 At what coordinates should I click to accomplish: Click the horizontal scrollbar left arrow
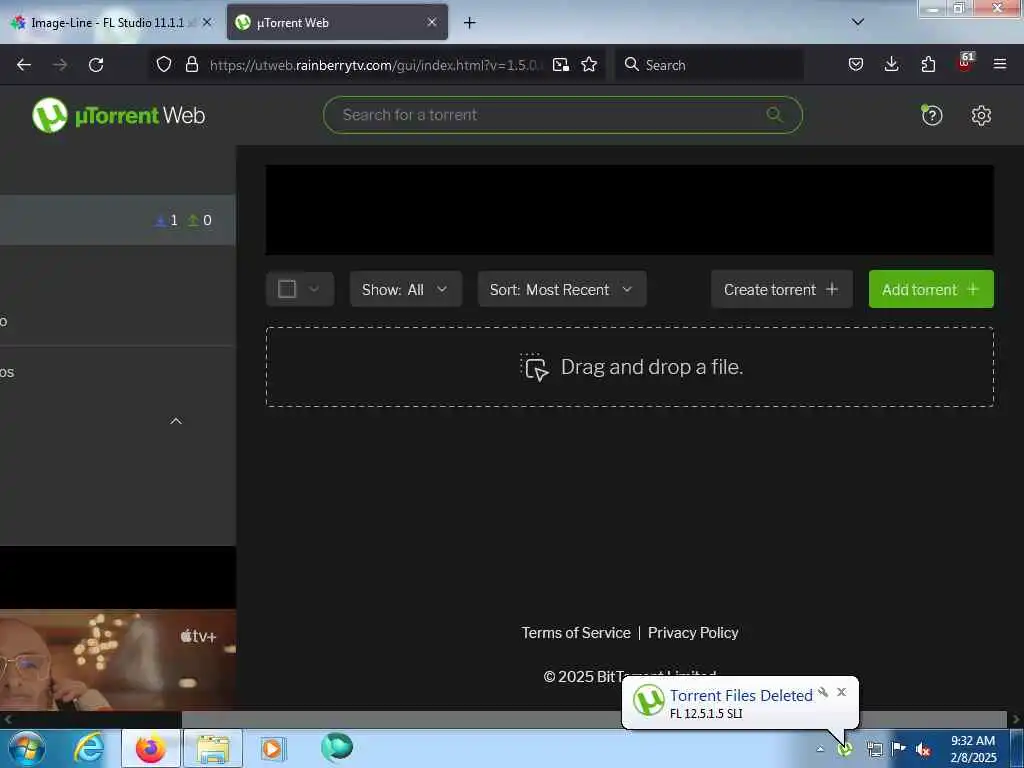coord(7,720)
